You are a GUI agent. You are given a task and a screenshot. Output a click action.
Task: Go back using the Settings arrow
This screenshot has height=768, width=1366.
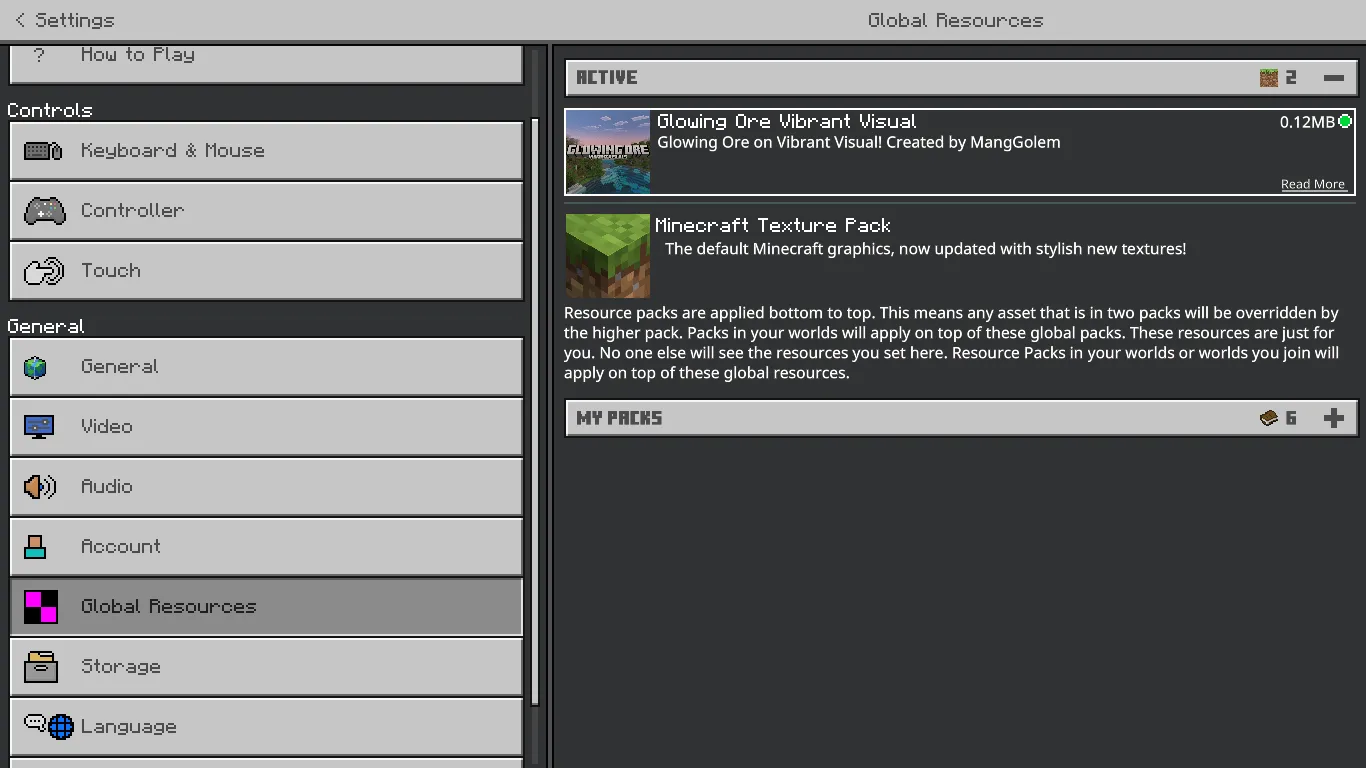pyautogui.click(x=20, y=20)
